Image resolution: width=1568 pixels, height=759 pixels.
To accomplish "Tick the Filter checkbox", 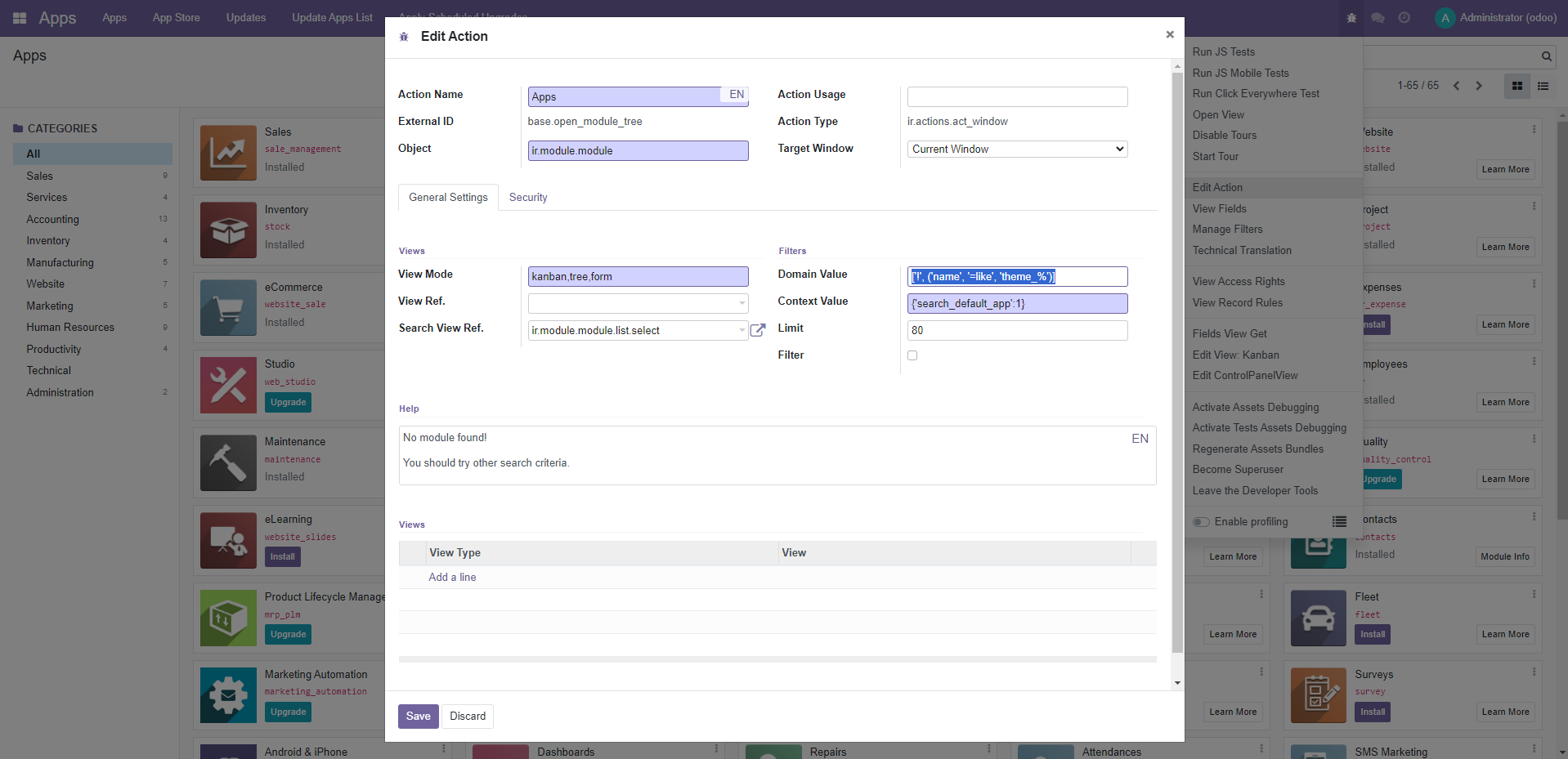I will 912,355.
